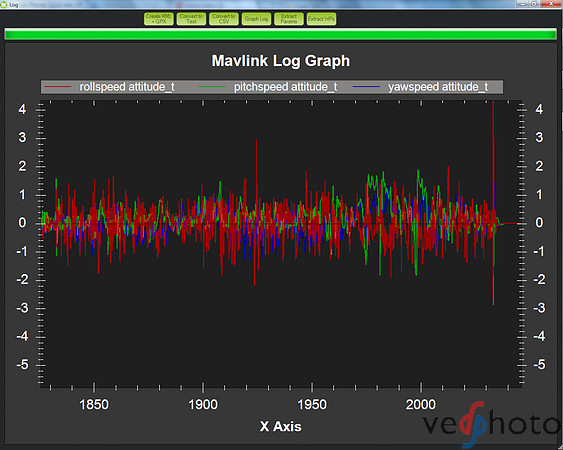The image size is (563, 450).
Task: Maximize the Log window
Action: point(534,4)
